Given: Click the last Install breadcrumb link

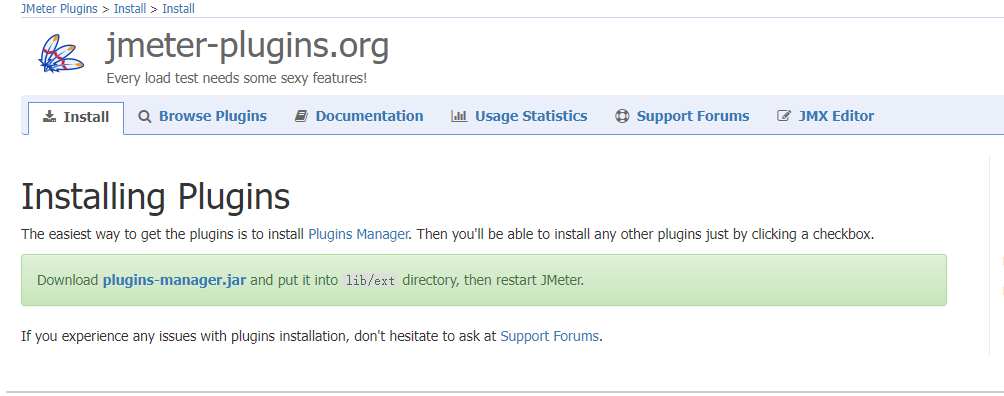Looking at the screenshot, I should (179, 8).
